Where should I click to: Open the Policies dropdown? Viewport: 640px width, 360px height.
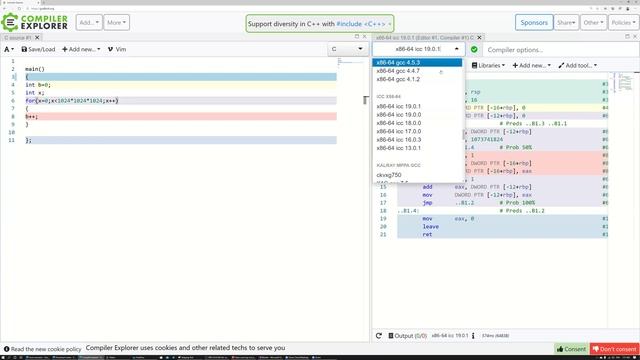click(x=624, y=22)
